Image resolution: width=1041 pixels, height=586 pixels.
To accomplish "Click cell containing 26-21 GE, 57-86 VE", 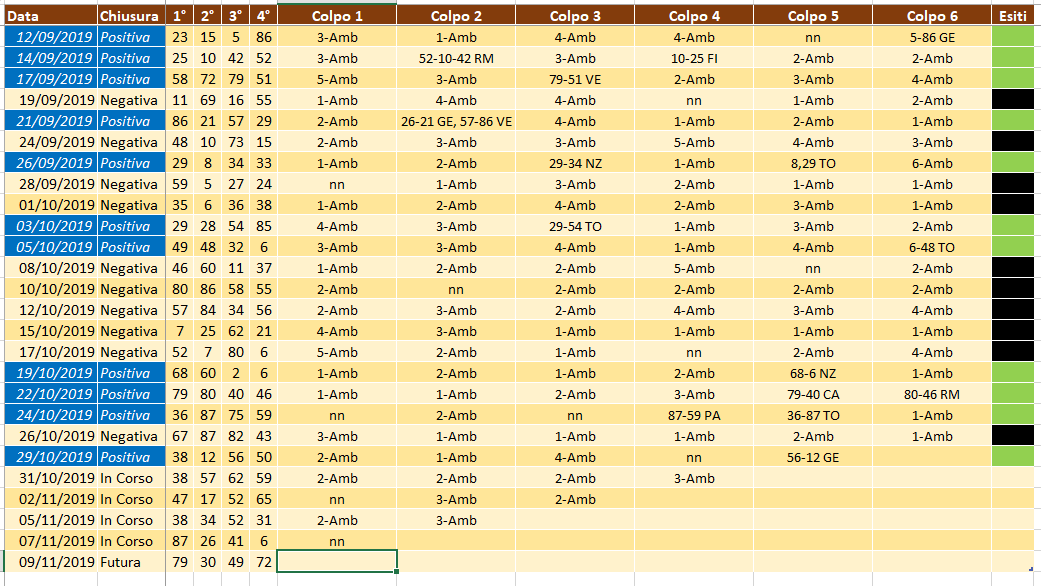I will point(456,121).
